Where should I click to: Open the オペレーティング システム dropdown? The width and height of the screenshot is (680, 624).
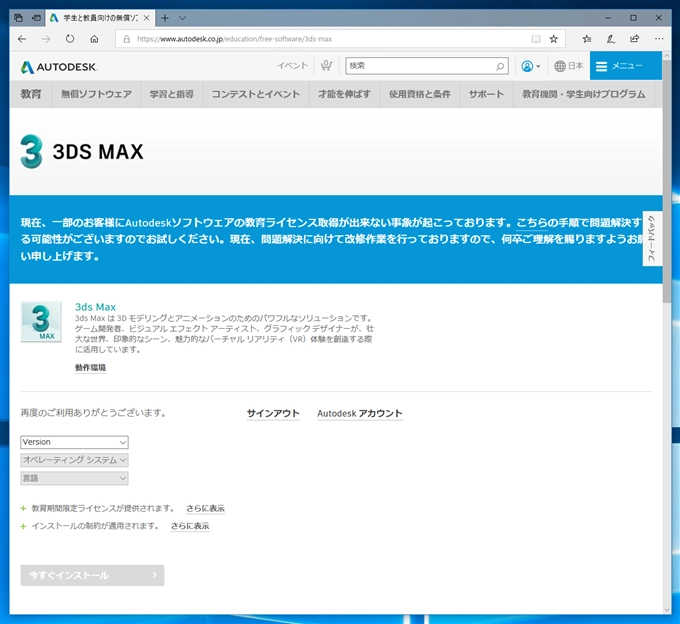(x=75, y=460)
